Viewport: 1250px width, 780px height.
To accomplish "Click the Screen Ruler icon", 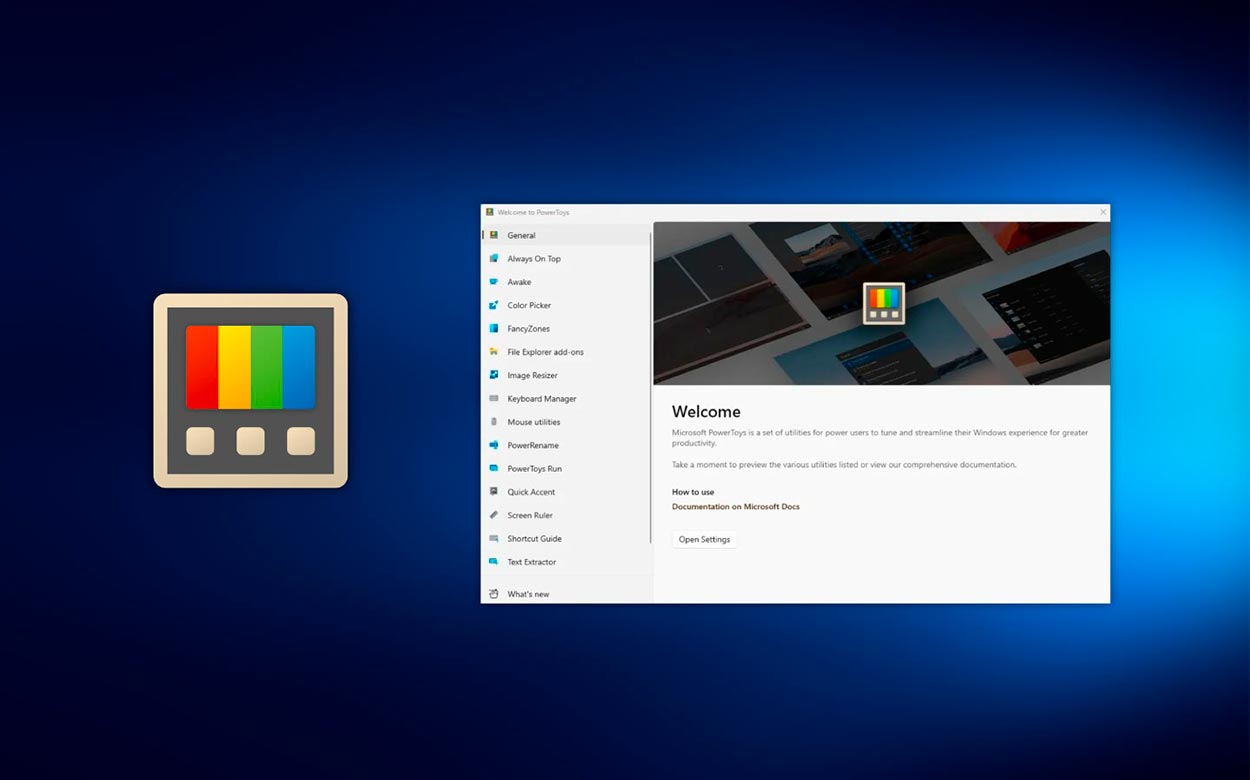I will [x=494, y=515].
